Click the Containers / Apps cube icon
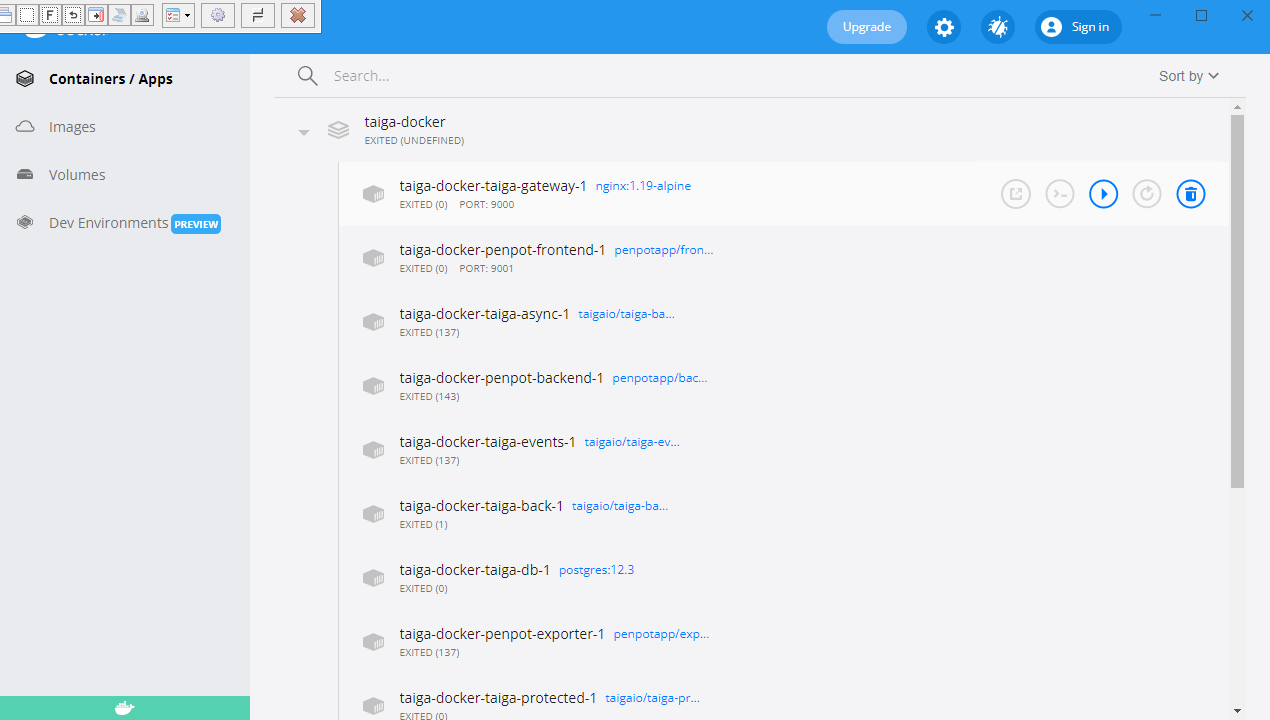Screen dimensions: 1270x720 26,79
